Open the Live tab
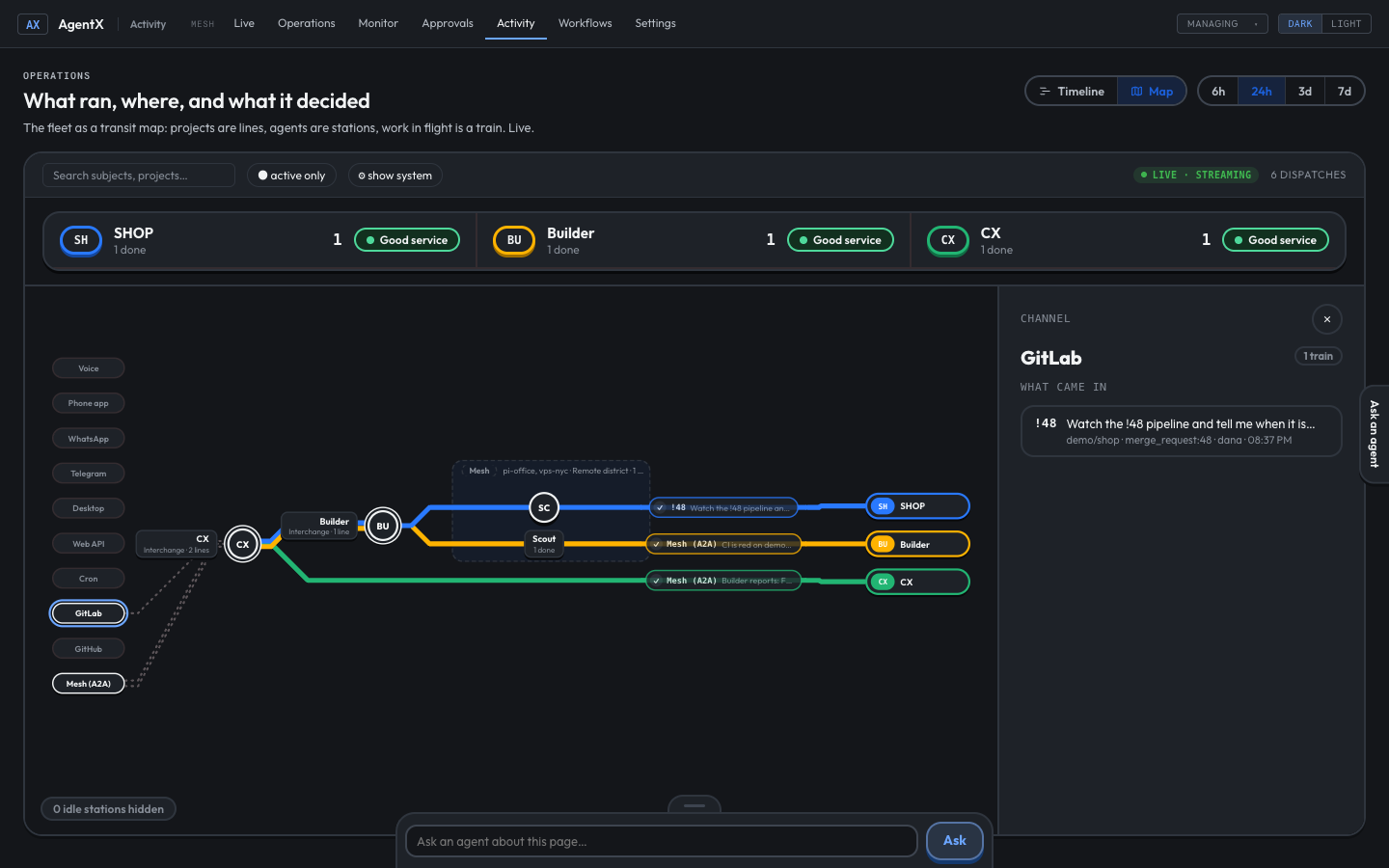This screenshot has width=1389, height=868. 244,23
